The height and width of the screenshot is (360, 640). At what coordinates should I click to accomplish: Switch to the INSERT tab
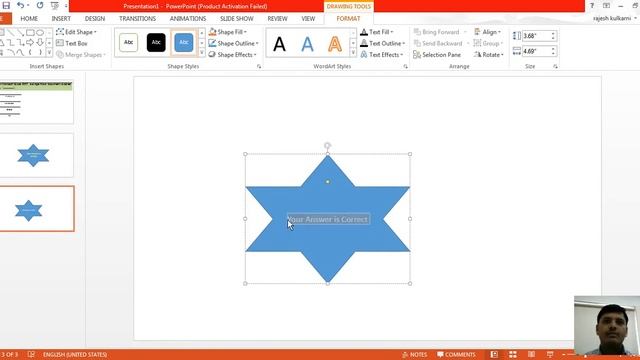point(61,19)
